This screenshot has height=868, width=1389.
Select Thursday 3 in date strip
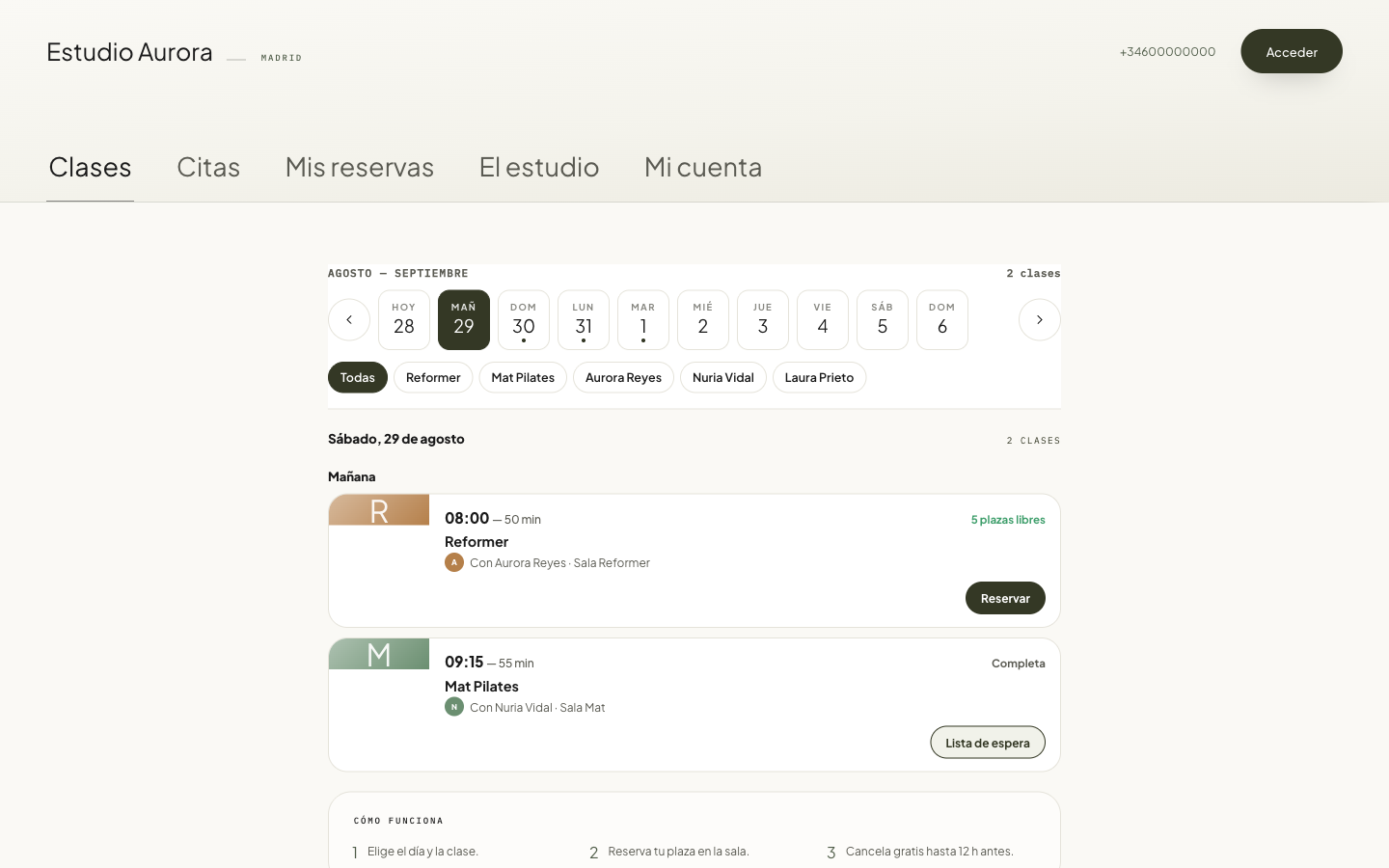click(763, 320)
